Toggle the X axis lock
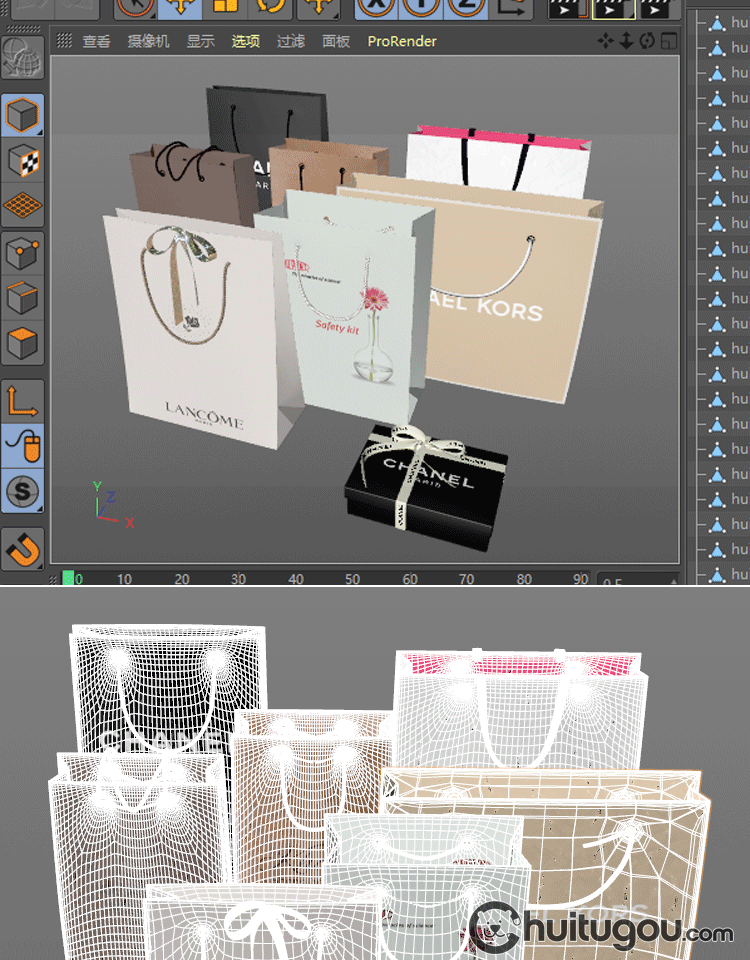 tap(376, 8)
